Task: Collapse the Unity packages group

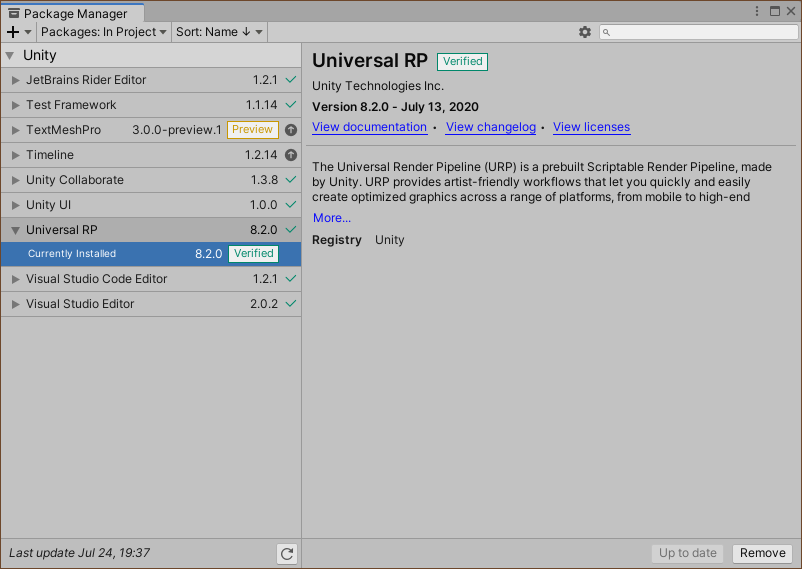Action: [x=10, y=55]
